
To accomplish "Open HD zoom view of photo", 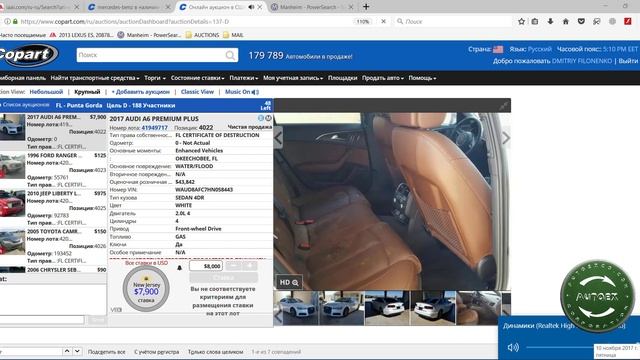I will (289, 282).
